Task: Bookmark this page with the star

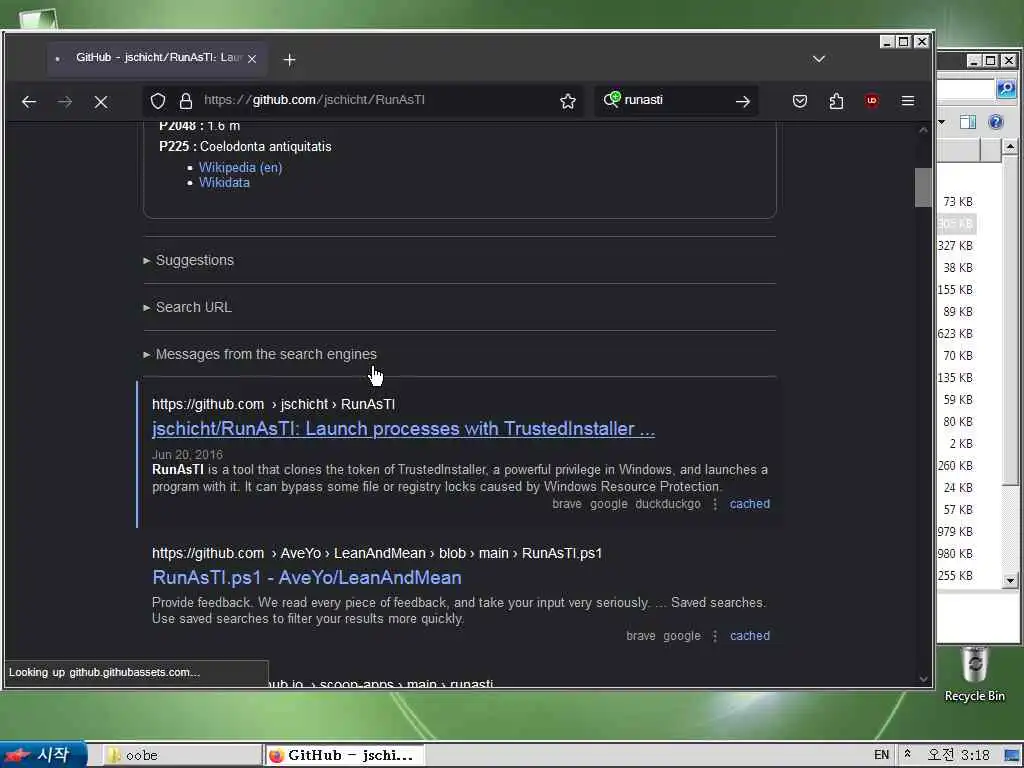Action: [x=568, y=101]
